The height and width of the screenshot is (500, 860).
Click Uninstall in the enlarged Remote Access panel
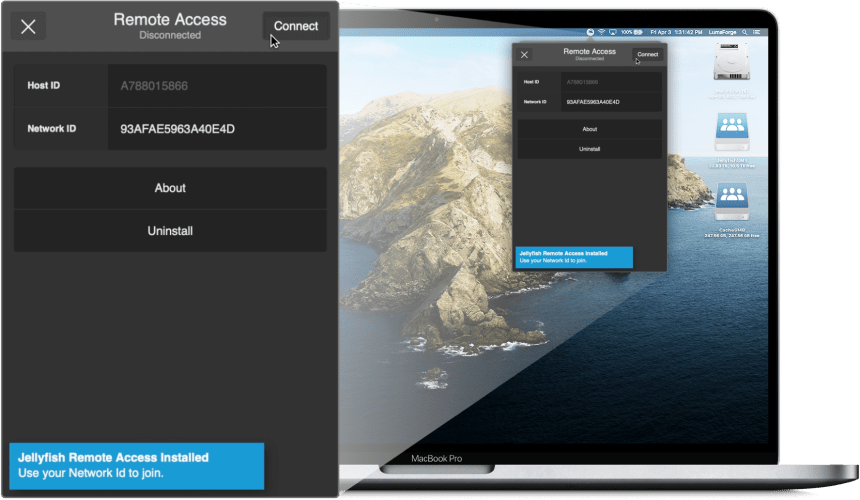coord(170,231)
